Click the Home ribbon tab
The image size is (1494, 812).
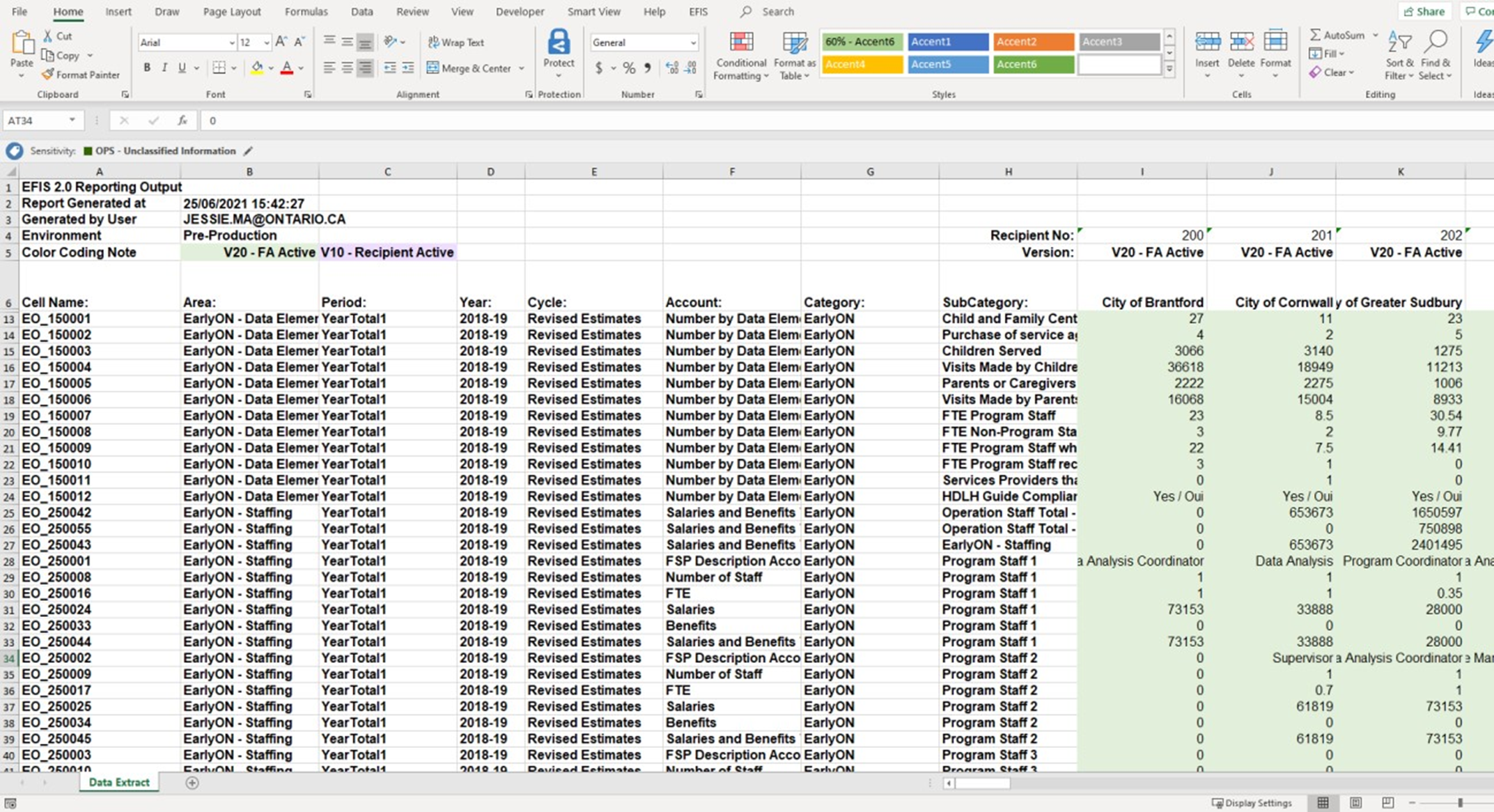click(66, 11)
